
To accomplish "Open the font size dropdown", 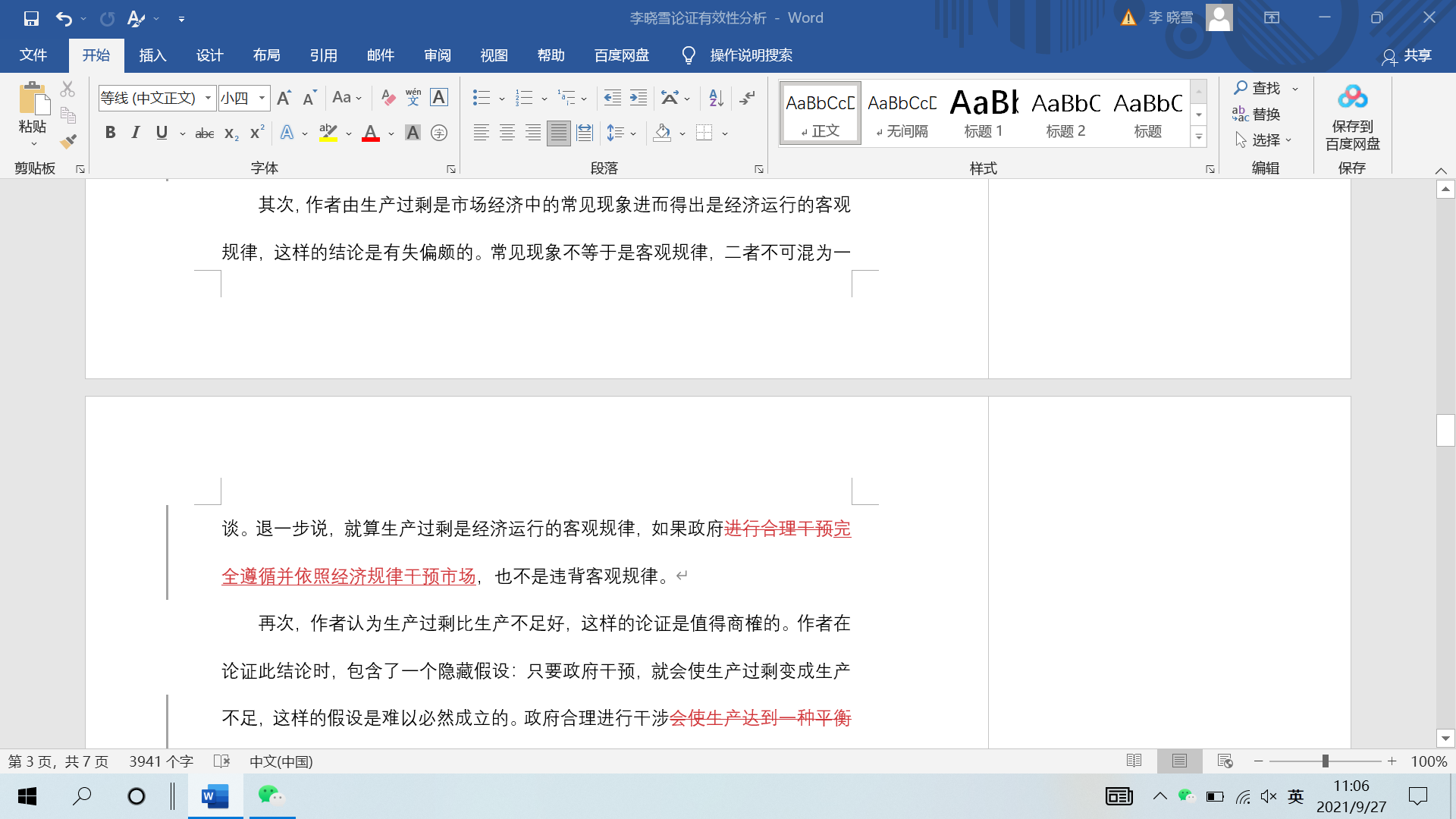I will 262,98.
